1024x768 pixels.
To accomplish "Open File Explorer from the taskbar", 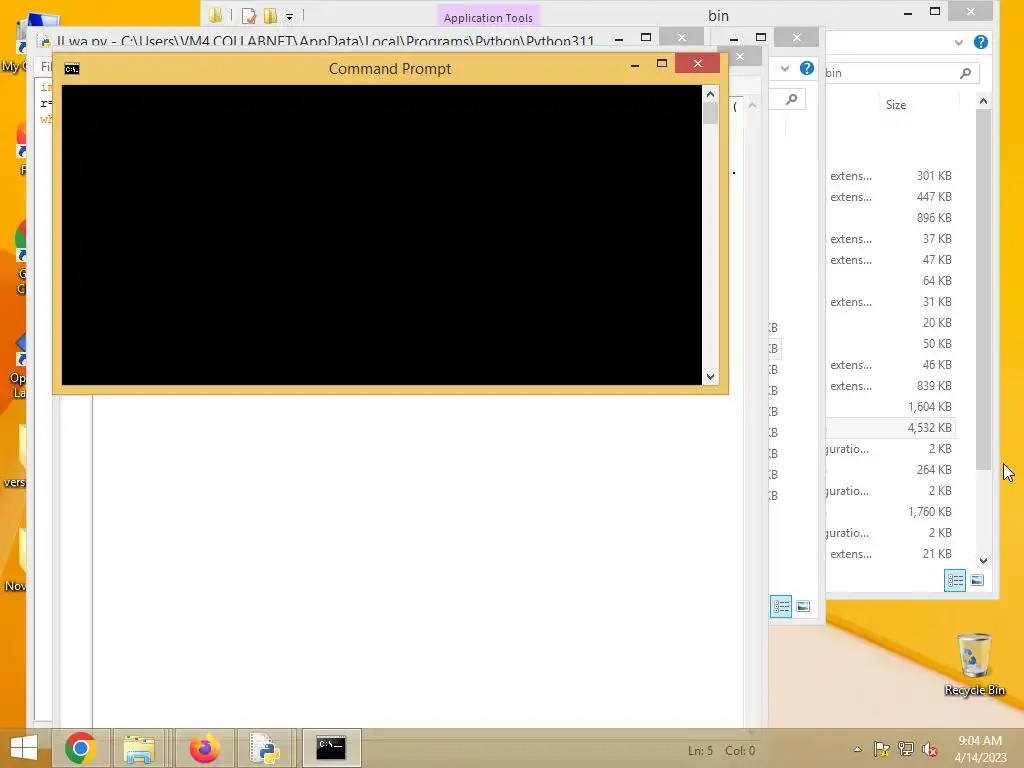I will [x=140, y=748].
